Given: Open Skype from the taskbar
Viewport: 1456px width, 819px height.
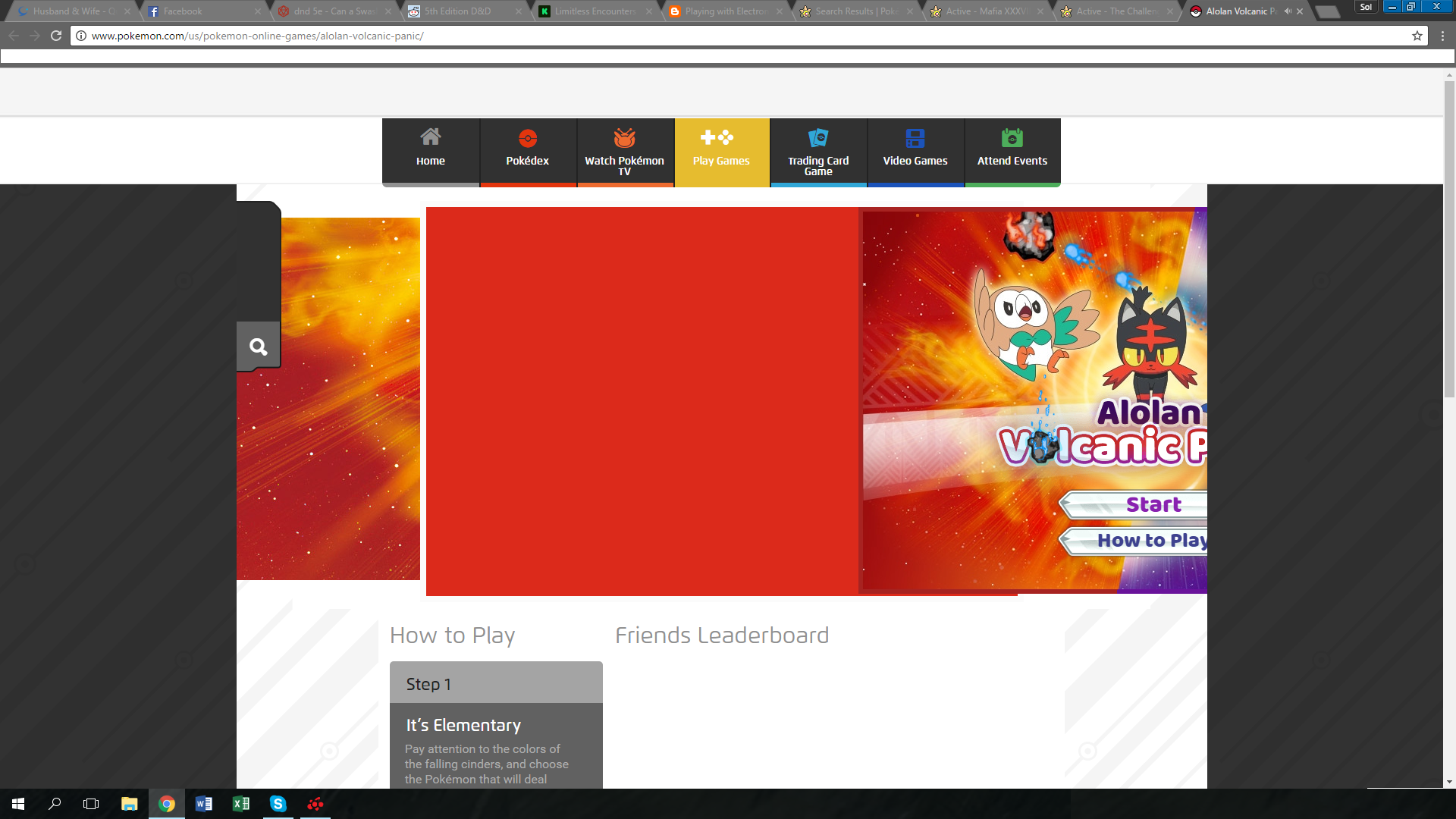Looking at the screenshot, I should 278,804.
